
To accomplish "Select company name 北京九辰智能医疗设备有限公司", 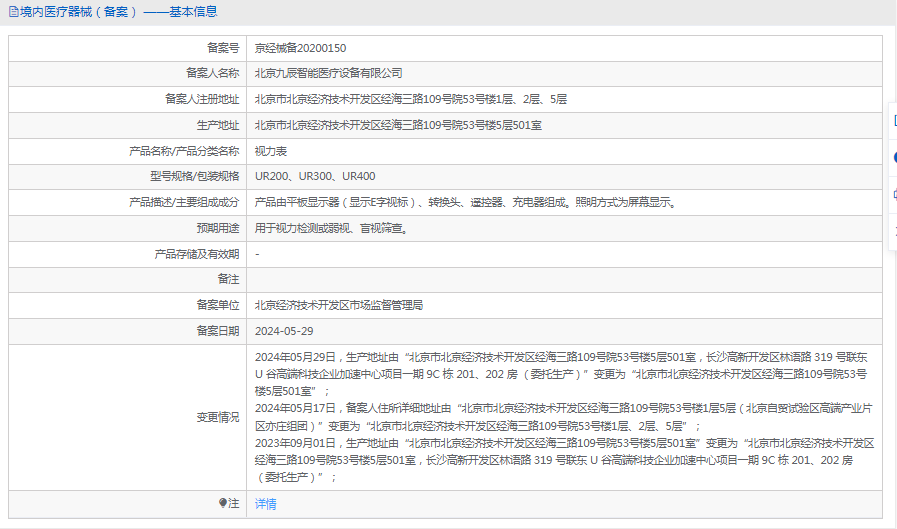I will click(x=328, y=73).
